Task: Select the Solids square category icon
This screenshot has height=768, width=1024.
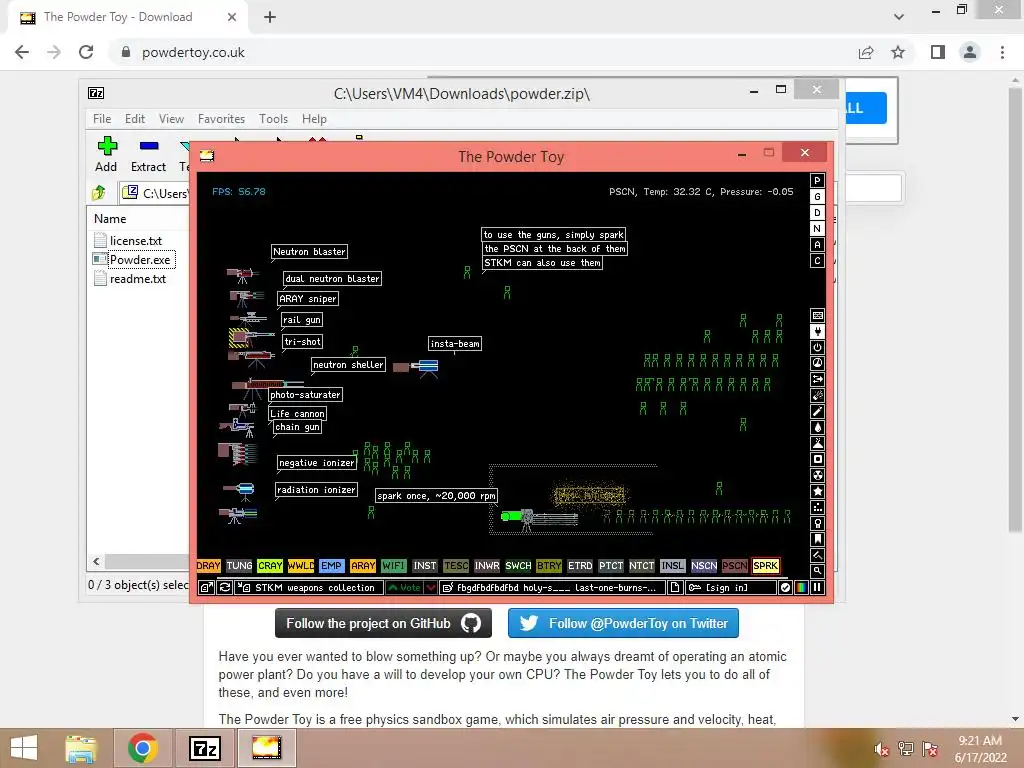Action: [817, 459]
